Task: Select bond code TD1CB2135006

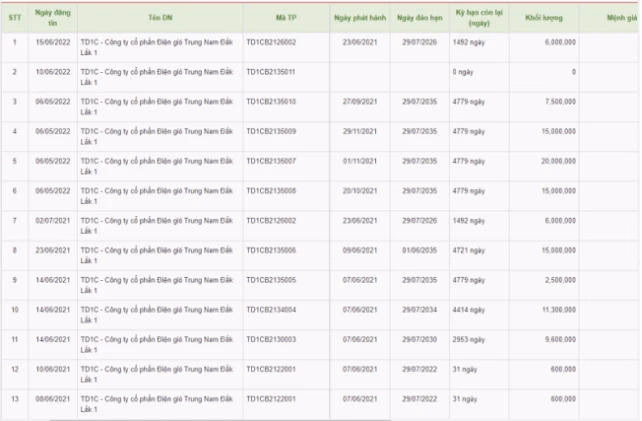Action: tap(271, 250)
